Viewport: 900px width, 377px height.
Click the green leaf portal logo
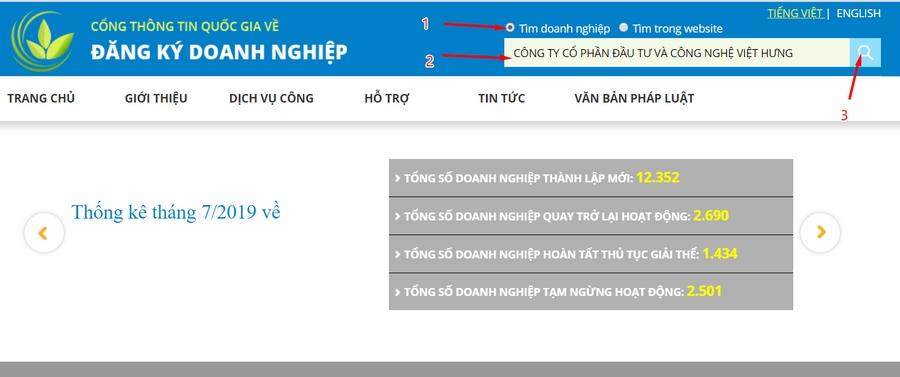44,40
